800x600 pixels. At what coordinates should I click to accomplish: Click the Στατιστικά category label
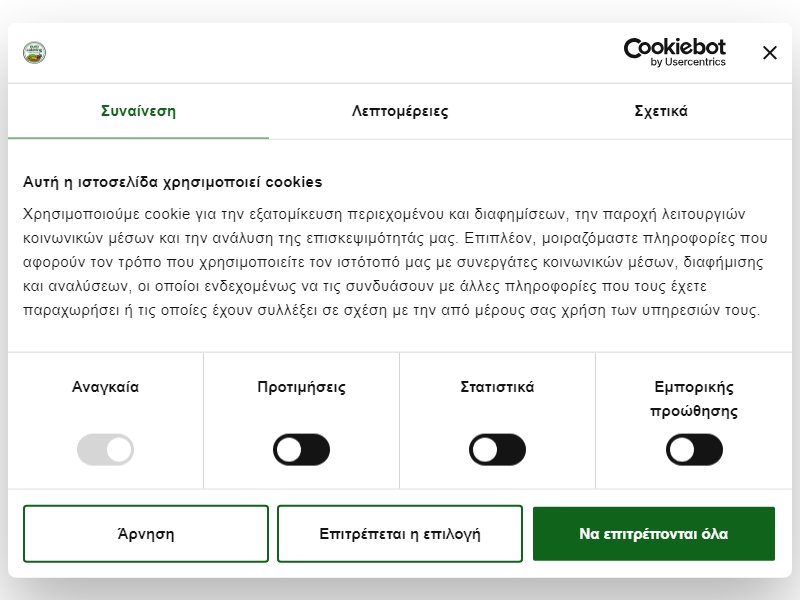[497, 387]
